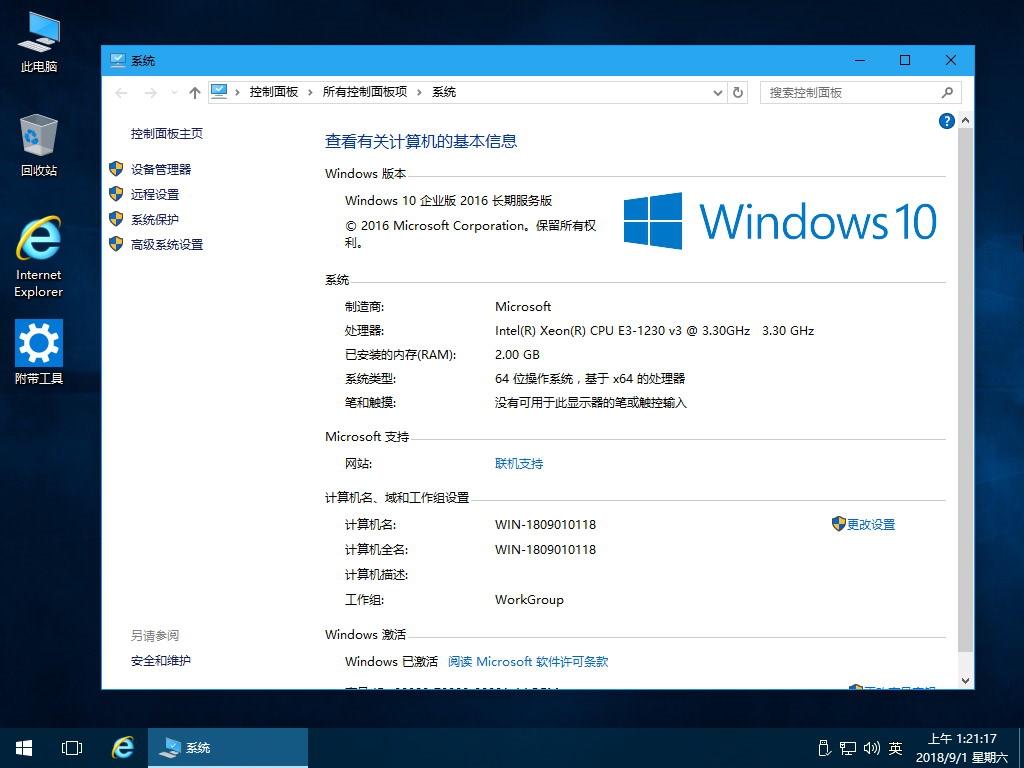
Task: Expand the address bar history dropdown
Action: tap(718, 93)
